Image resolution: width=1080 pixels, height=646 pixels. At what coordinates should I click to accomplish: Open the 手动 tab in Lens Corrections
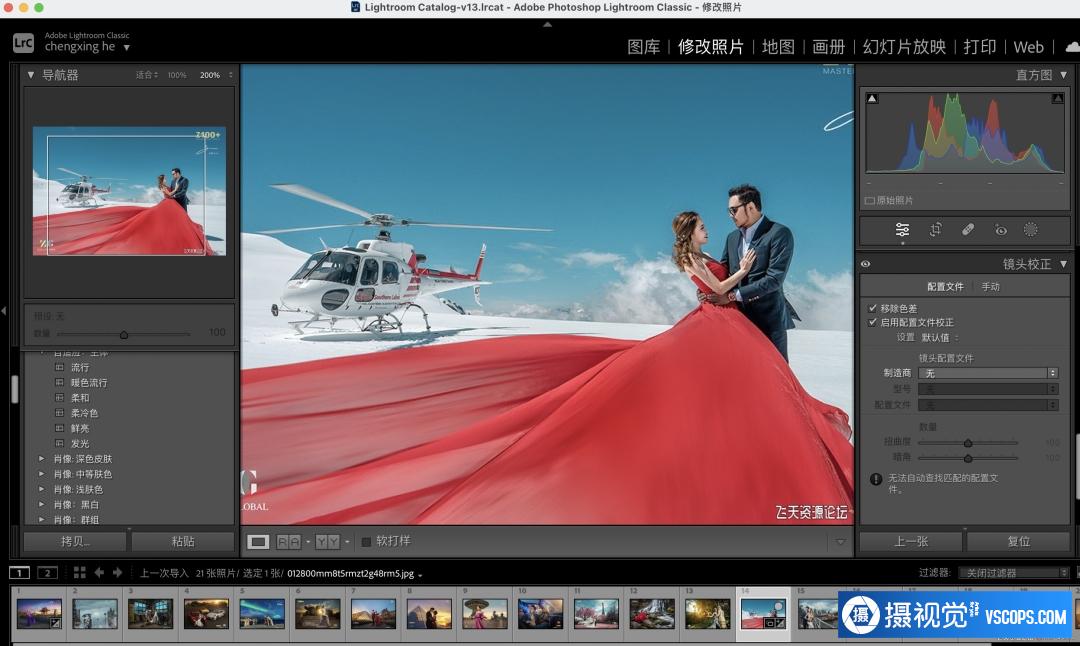click(990, 286)
